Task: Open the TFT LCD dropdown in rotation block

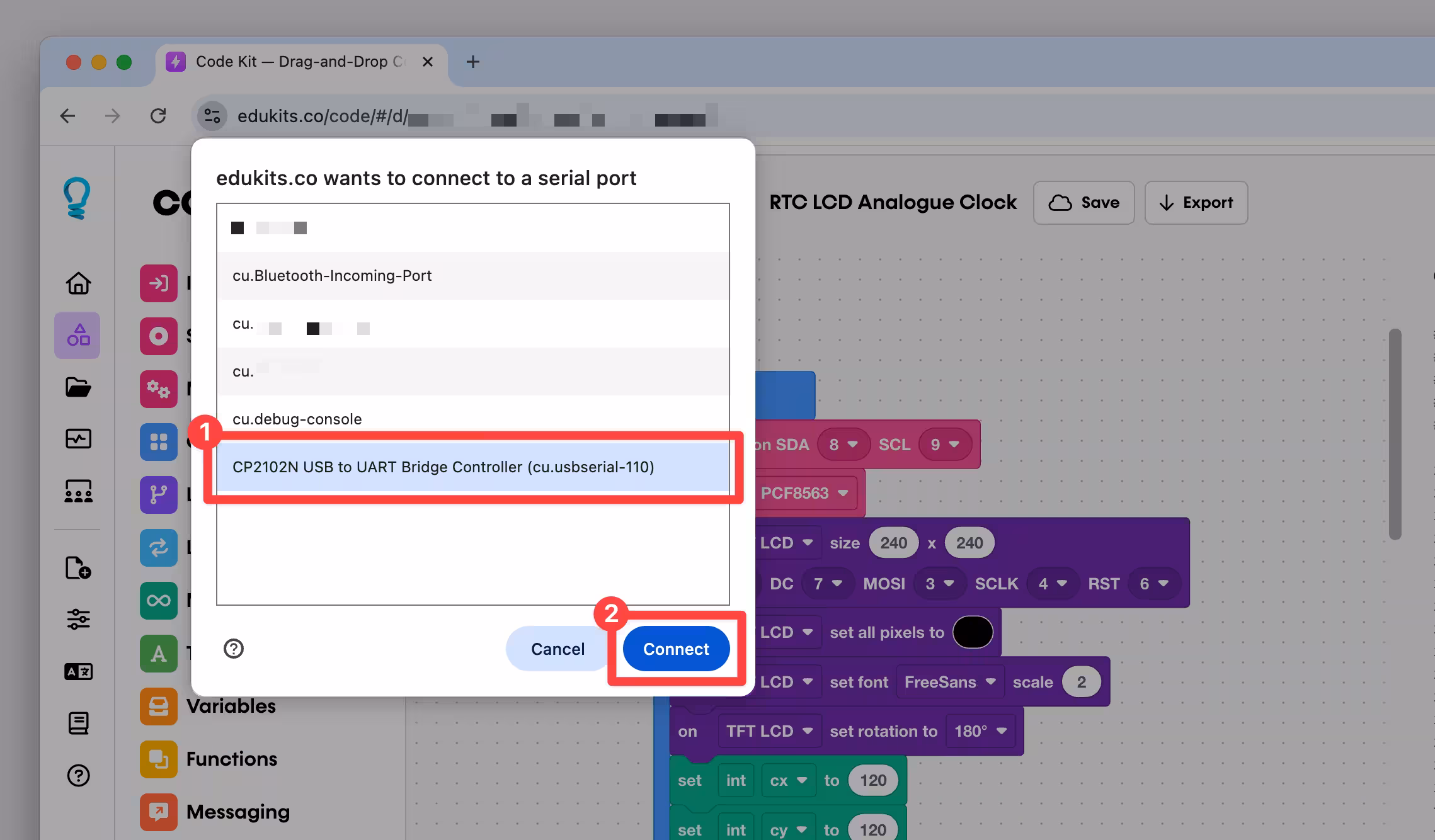Action: coord(769,731)
